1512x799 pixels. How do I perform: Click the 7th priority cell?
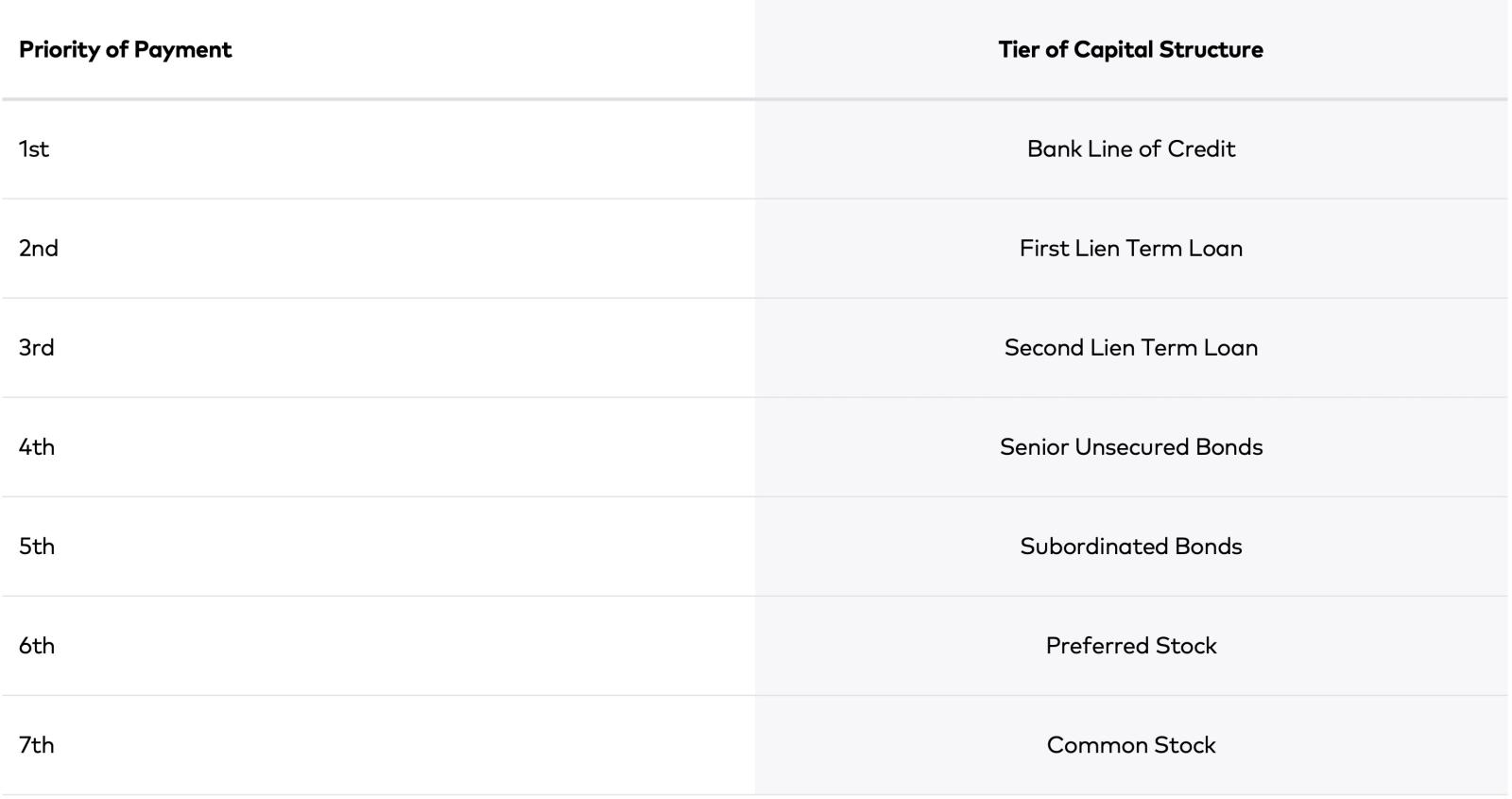(x=37, y=744)
